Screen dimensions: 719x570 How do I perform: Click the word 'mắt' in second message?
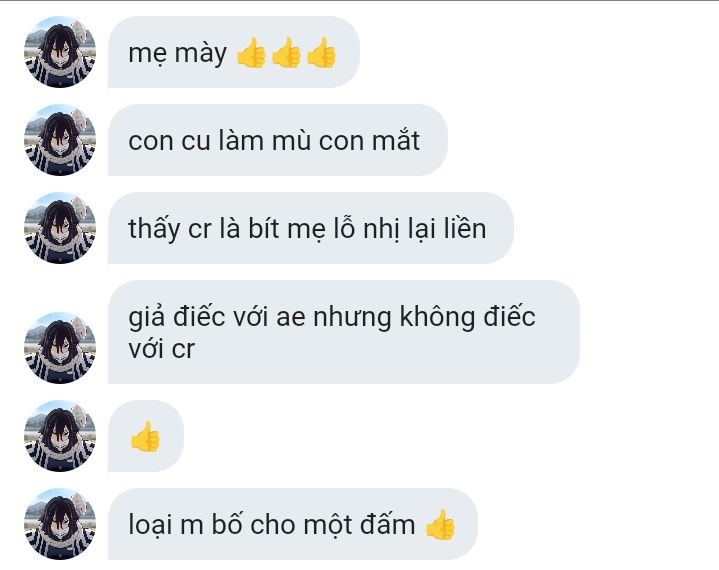tap(396, 140)
